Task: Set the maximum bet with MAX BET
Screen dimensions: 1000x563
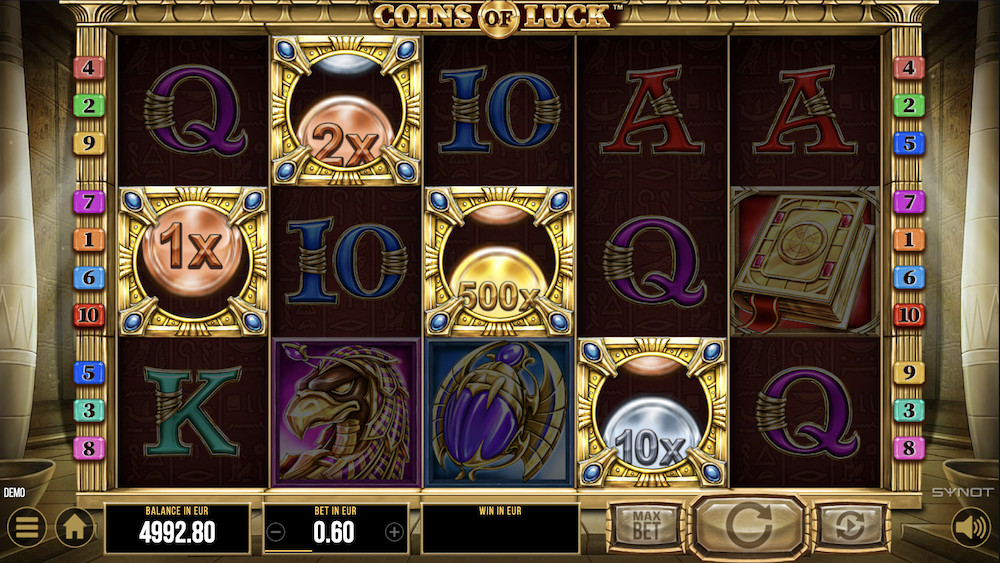Action: tap(646, 526)
